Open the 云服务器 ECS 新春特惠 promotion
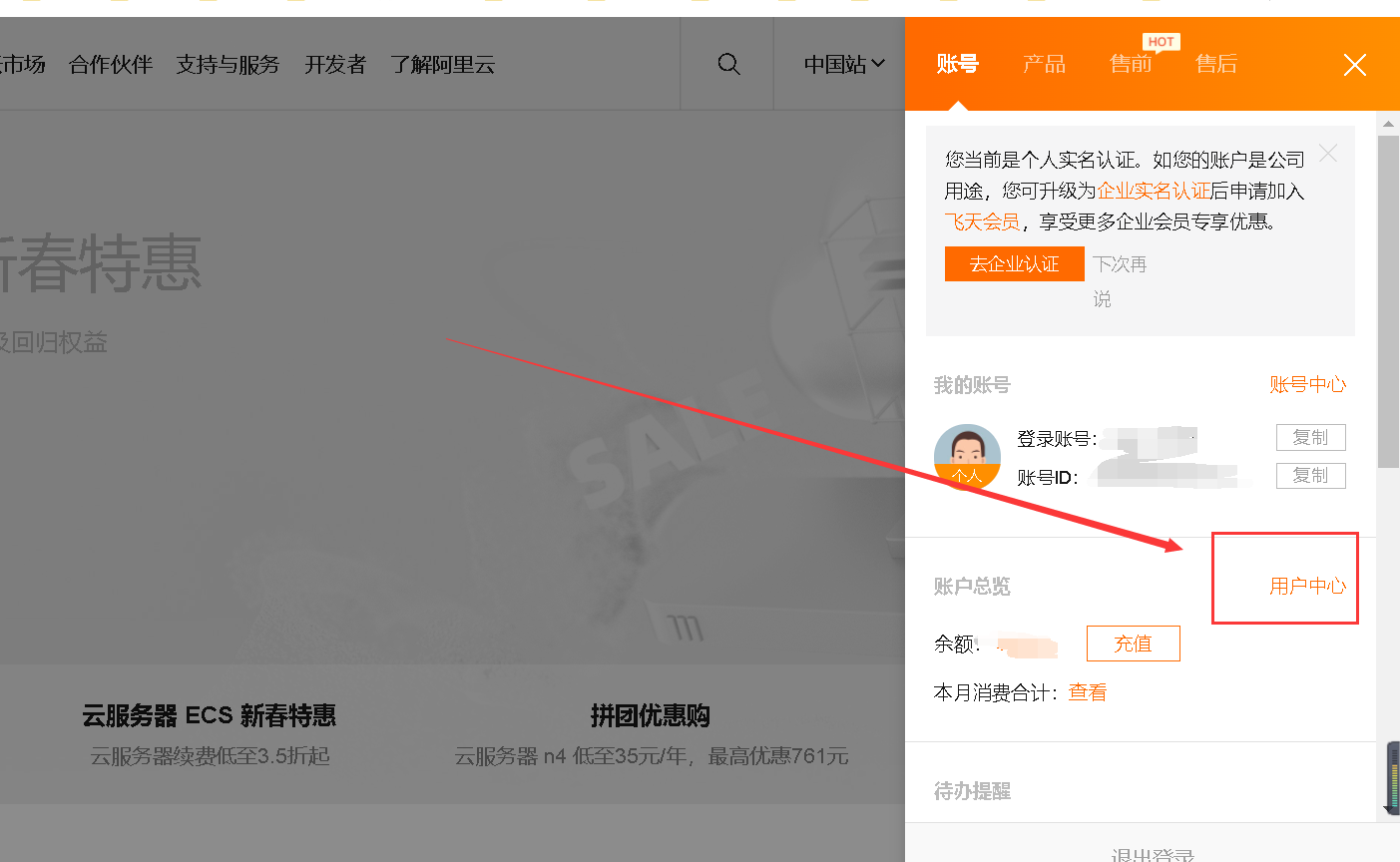This screenshot has height=862, width=1400. [x=209, y=715]
